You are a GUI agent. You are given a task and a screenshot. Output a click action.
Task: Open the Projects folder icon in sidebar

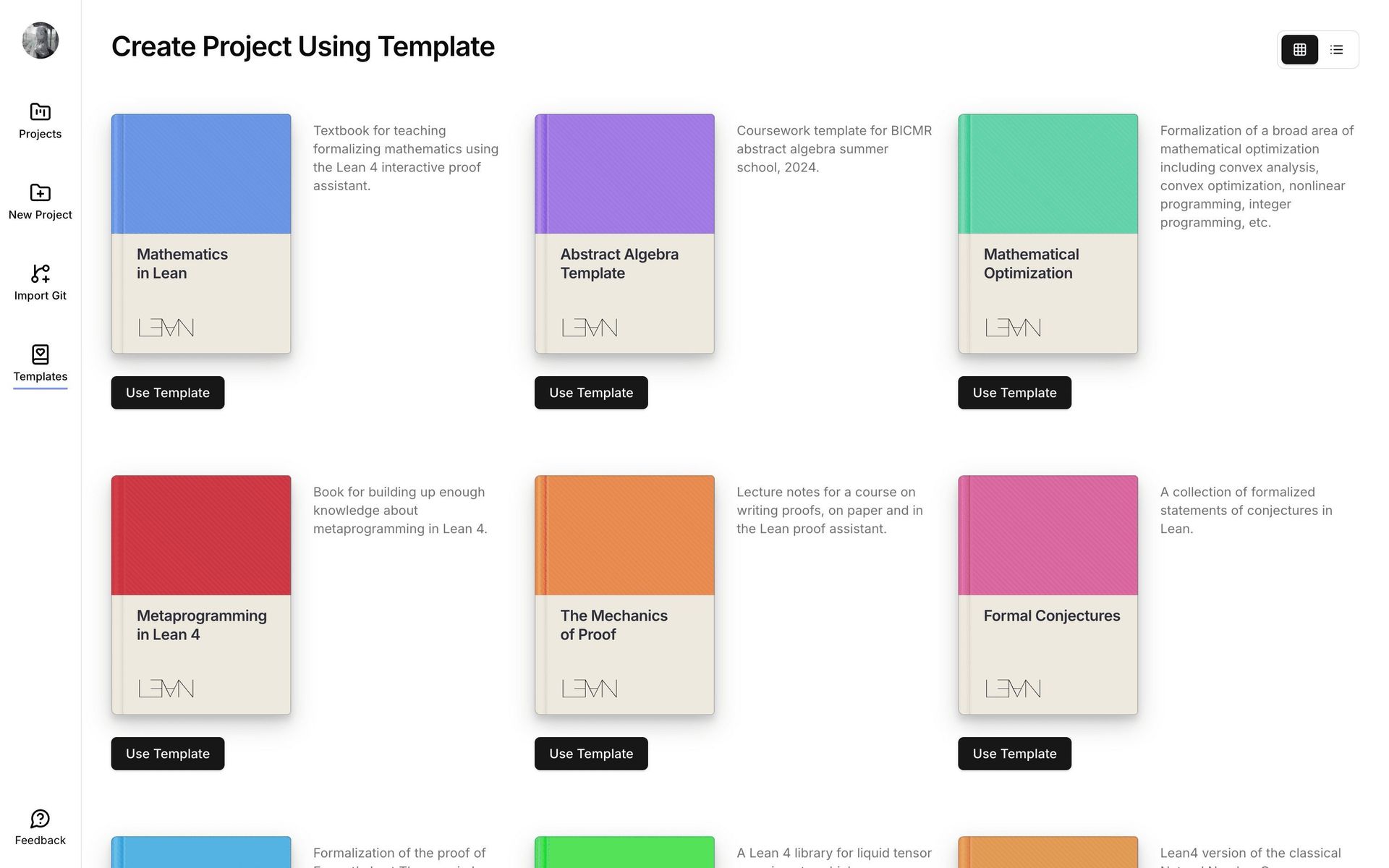coord(40,112)
